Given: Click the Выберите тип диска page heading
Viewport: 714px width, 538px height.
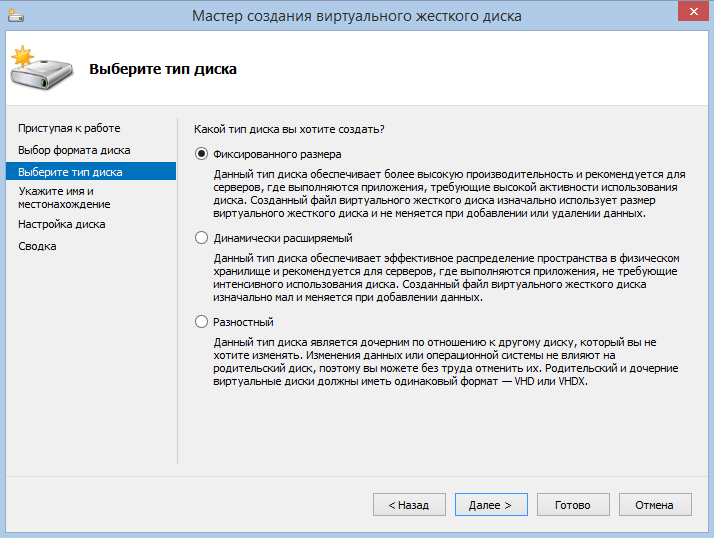Looking at the screenshot, I should pyautogui.click(x=163, y=70).
